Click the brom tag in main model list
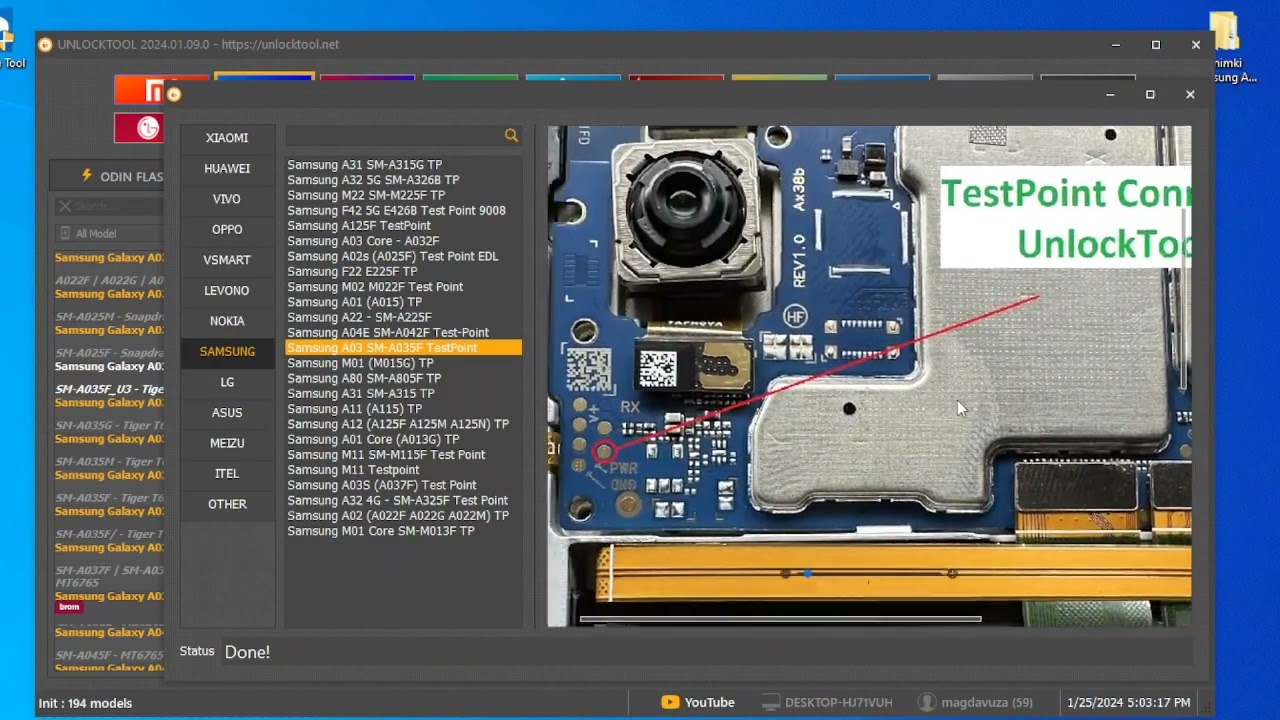The height and width of the screenshot is (720, 1280). 69,607
